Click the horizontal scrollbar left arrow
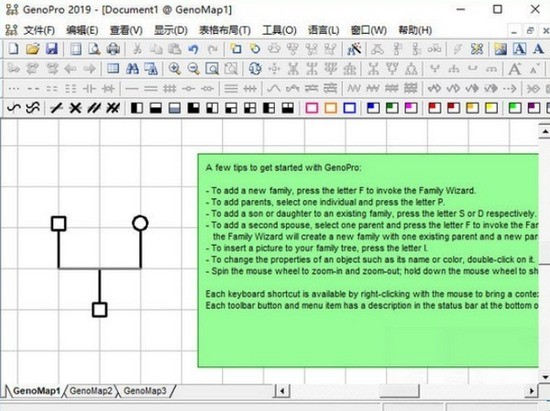Image resolution: width=550 pixels, height=411 pixels. tap(282, 391)
